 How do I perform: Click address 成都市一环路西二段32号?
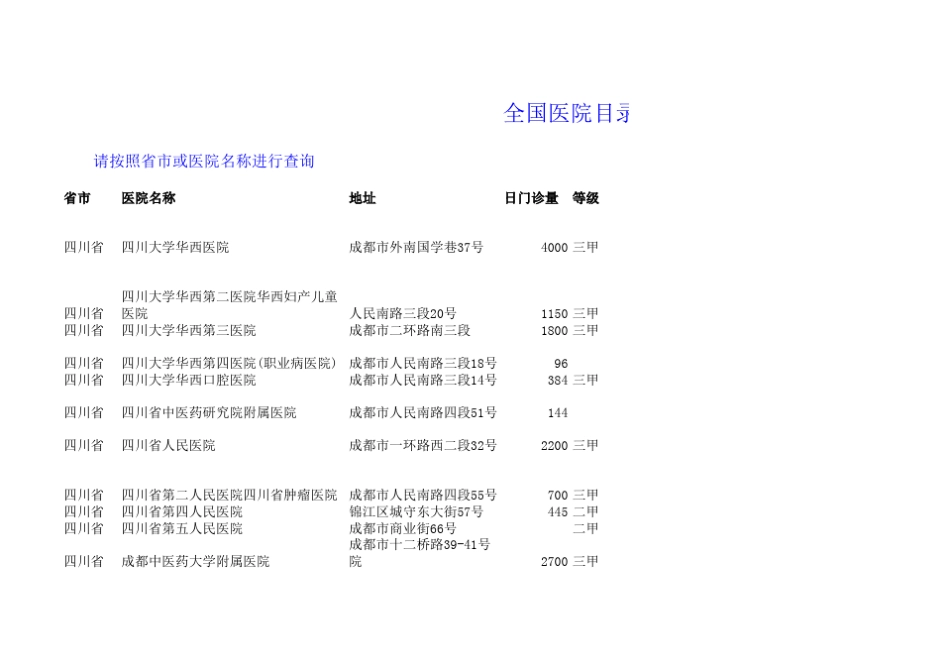click(x=423, y=445)
